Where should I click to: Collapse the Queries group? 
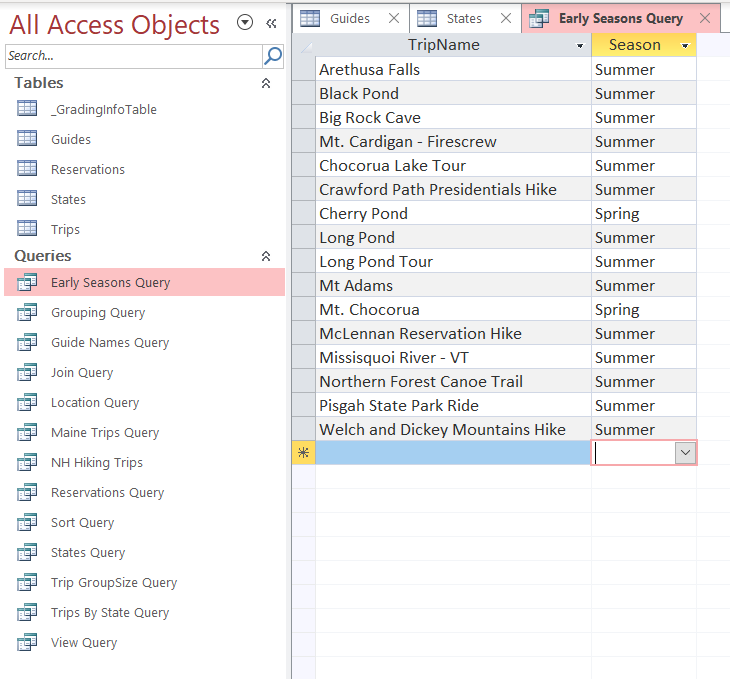266,256
